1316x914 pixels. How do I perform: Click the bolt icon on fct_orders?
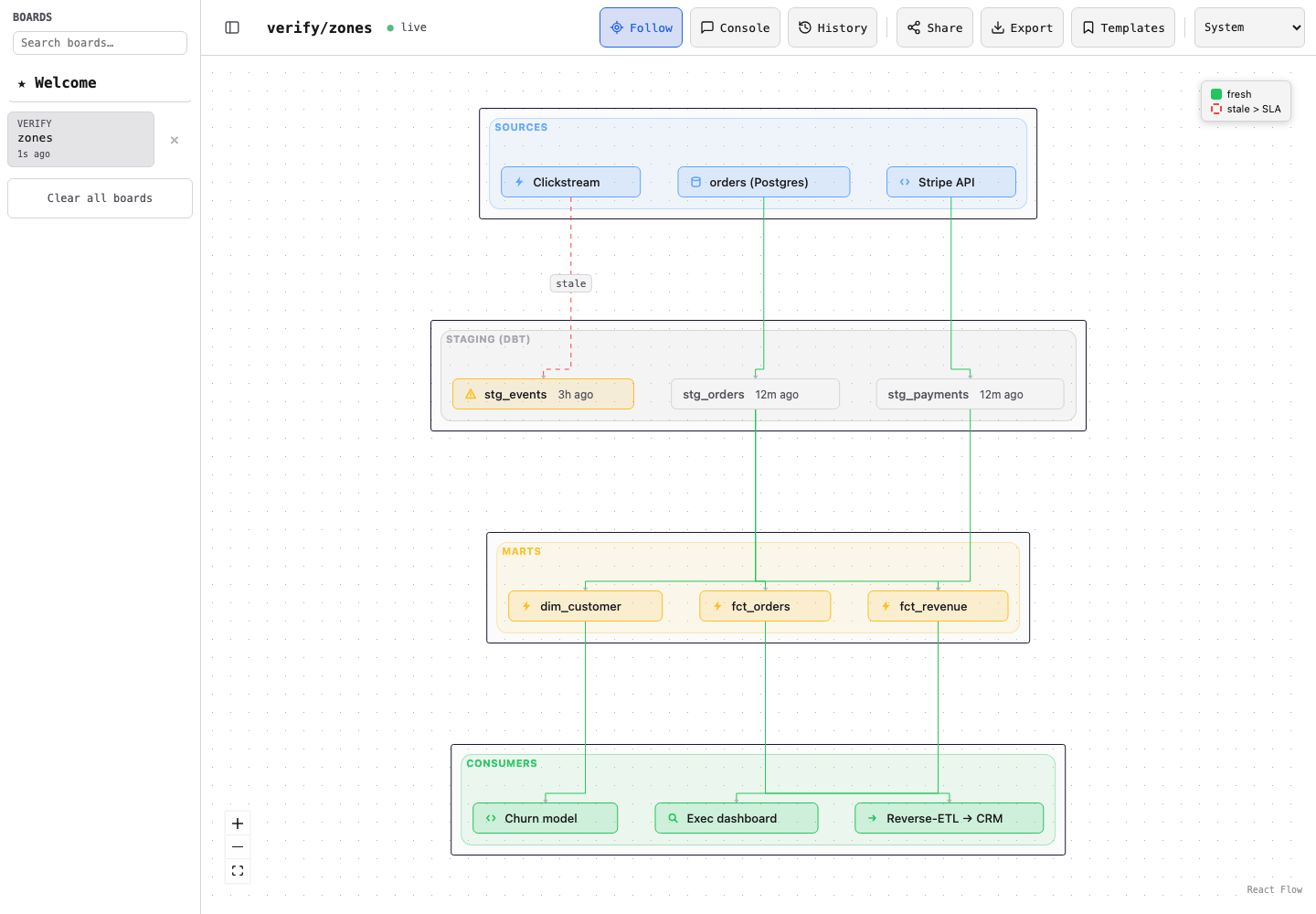[x=717, y=606]
